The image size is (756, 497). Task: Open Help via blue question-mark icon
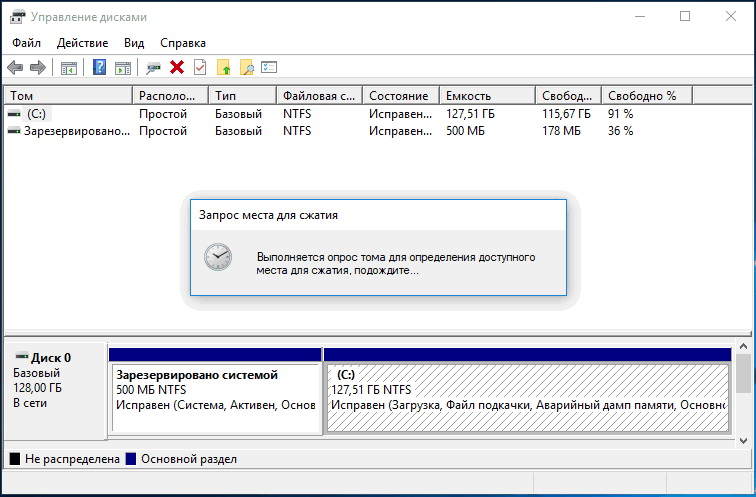[x=99, y=67]
